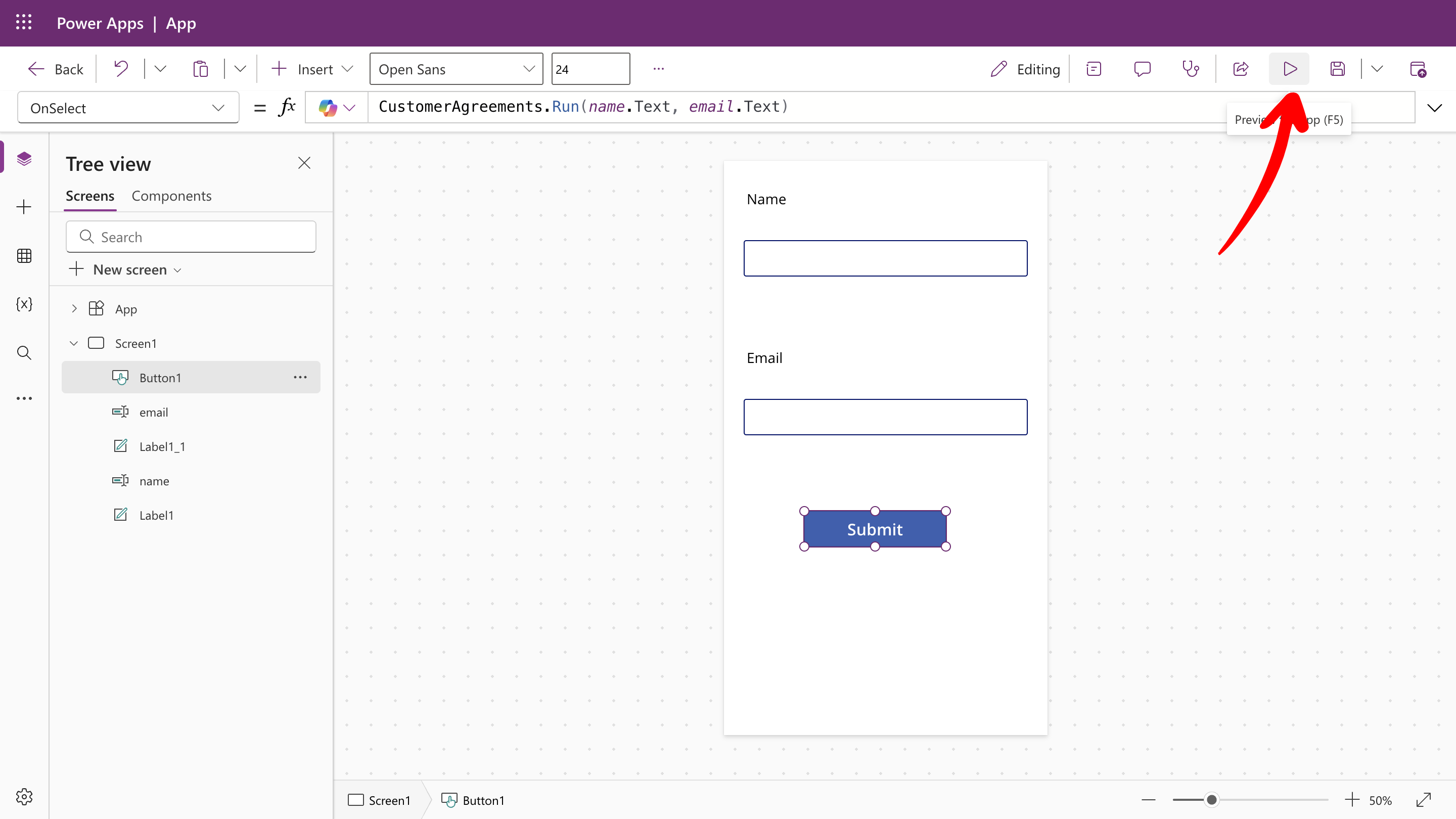Open the Settings gear at bottom left

(x=24, y=796)
